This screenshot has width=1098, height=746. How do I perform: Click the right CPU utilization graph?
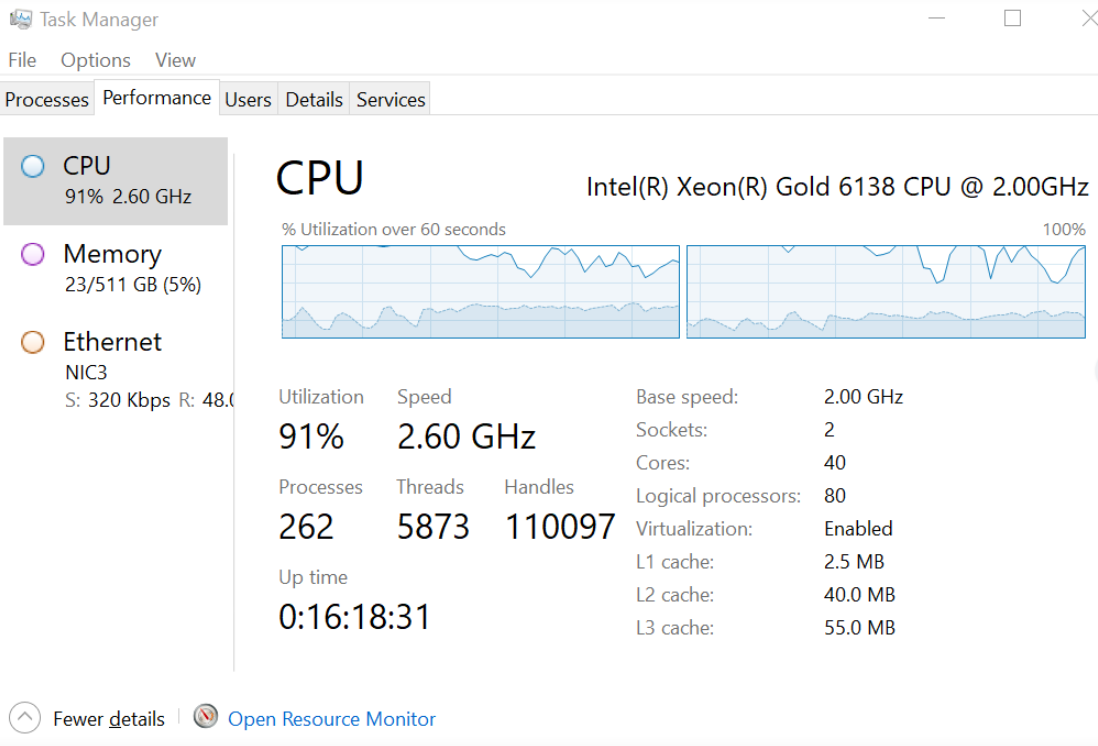[x=885, y=292]
